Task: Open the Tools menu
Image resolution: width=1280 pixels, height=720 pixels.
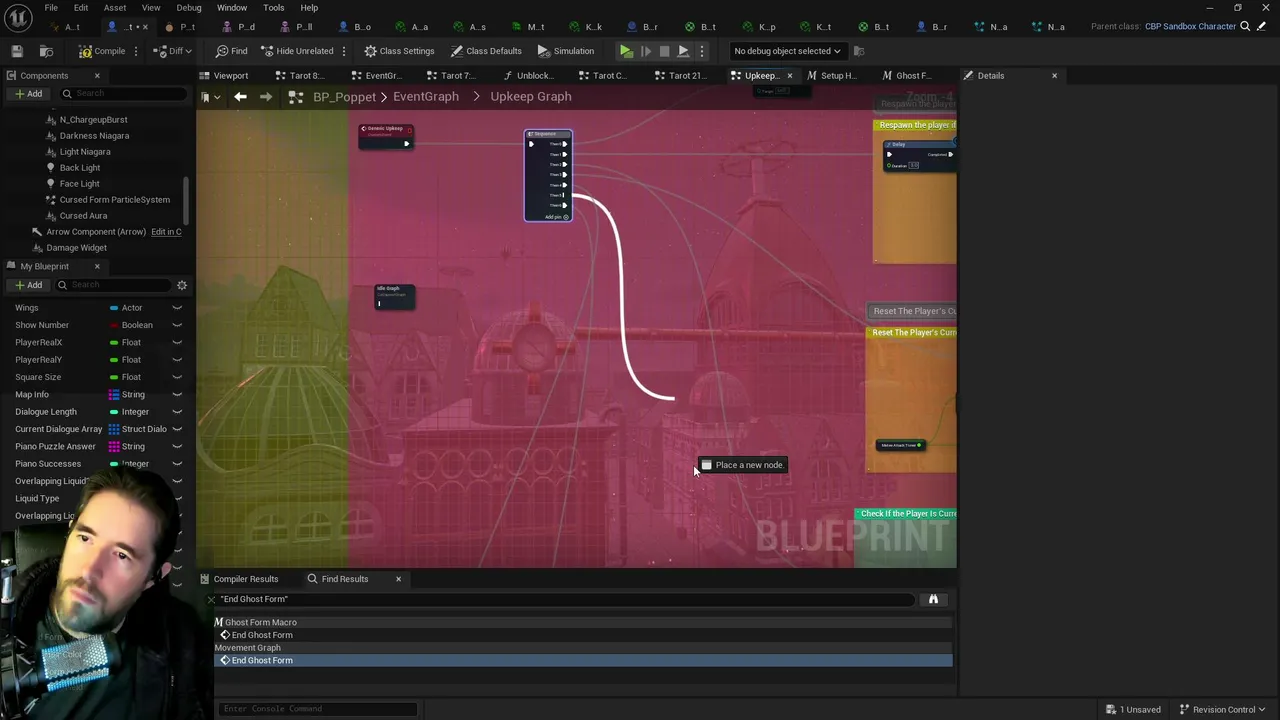Action: point(274,8)
